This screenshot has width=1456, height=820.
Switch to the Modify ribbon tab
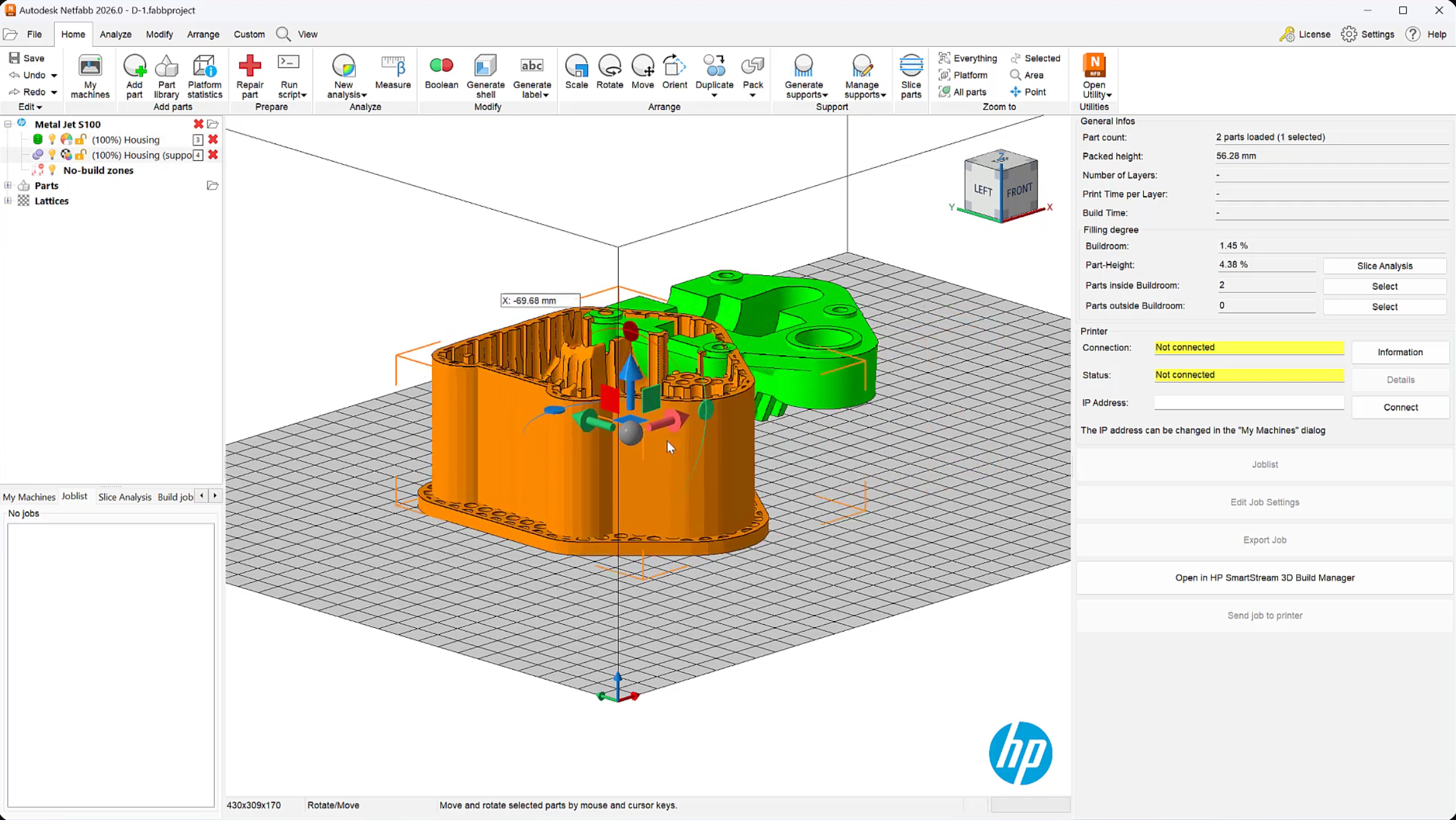[x=159, y=34]
